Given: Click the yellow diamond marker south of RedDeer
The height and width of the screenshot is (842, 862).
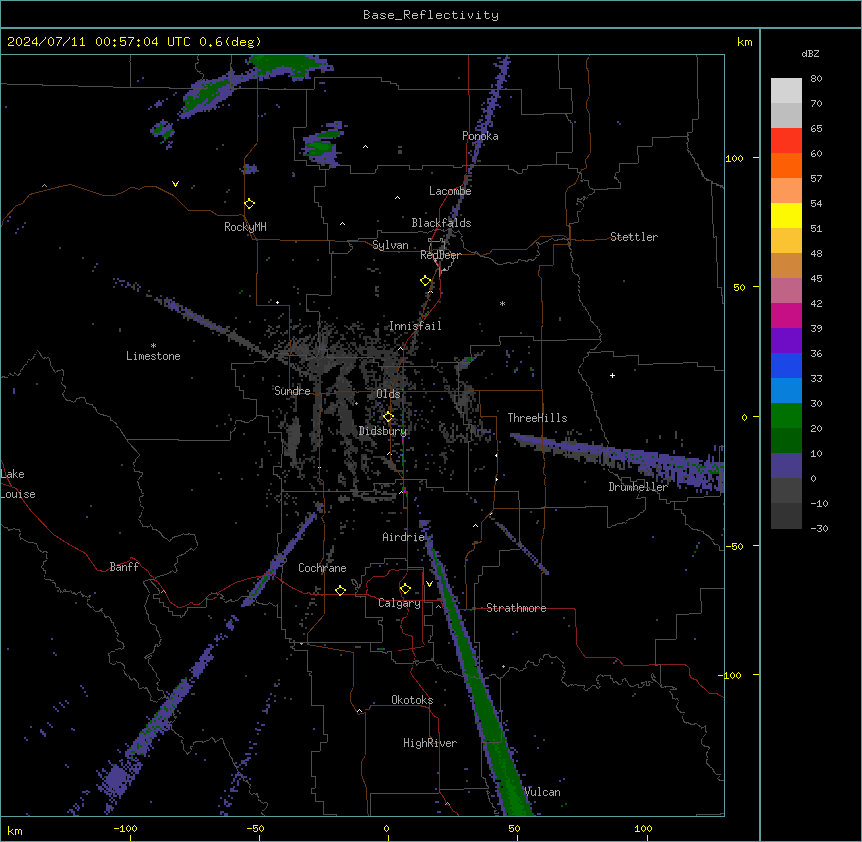Looking at the screenshot, I should (426, 281).
